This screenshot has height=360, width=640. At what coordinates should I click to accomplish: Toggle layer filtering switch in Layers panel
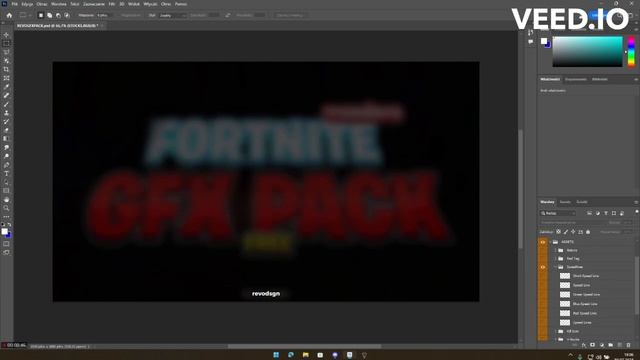click(637, 212)
